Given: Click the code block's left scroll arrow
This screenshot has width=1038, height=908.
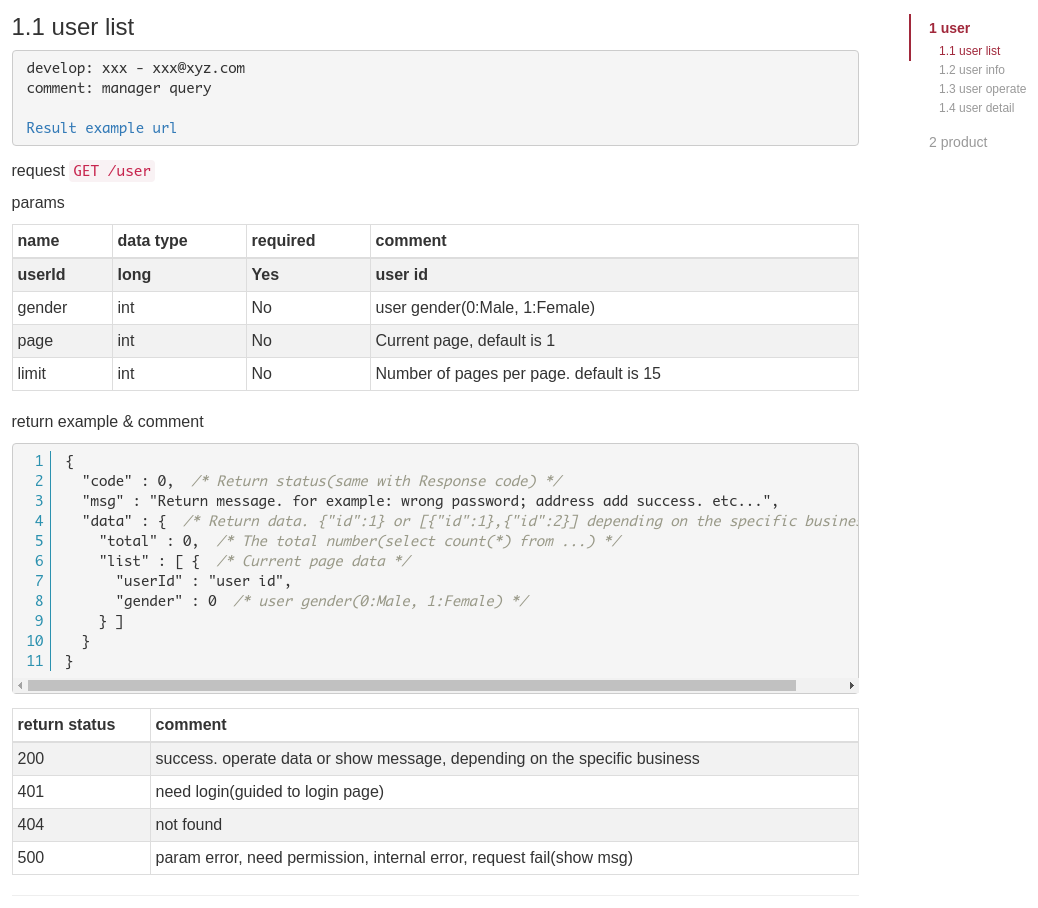Looking at the screenshot, I should (21, 686).
